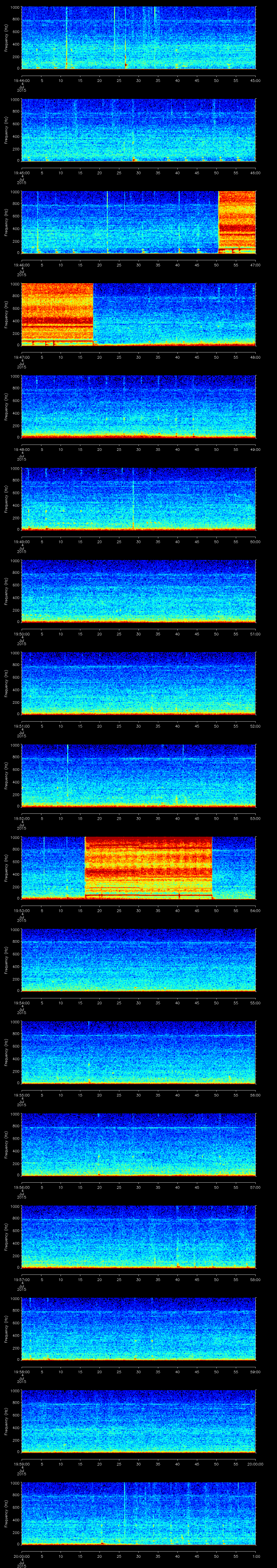277x1568 pixels.
Task: Click the 51:00 end time label
Action: 256,634
